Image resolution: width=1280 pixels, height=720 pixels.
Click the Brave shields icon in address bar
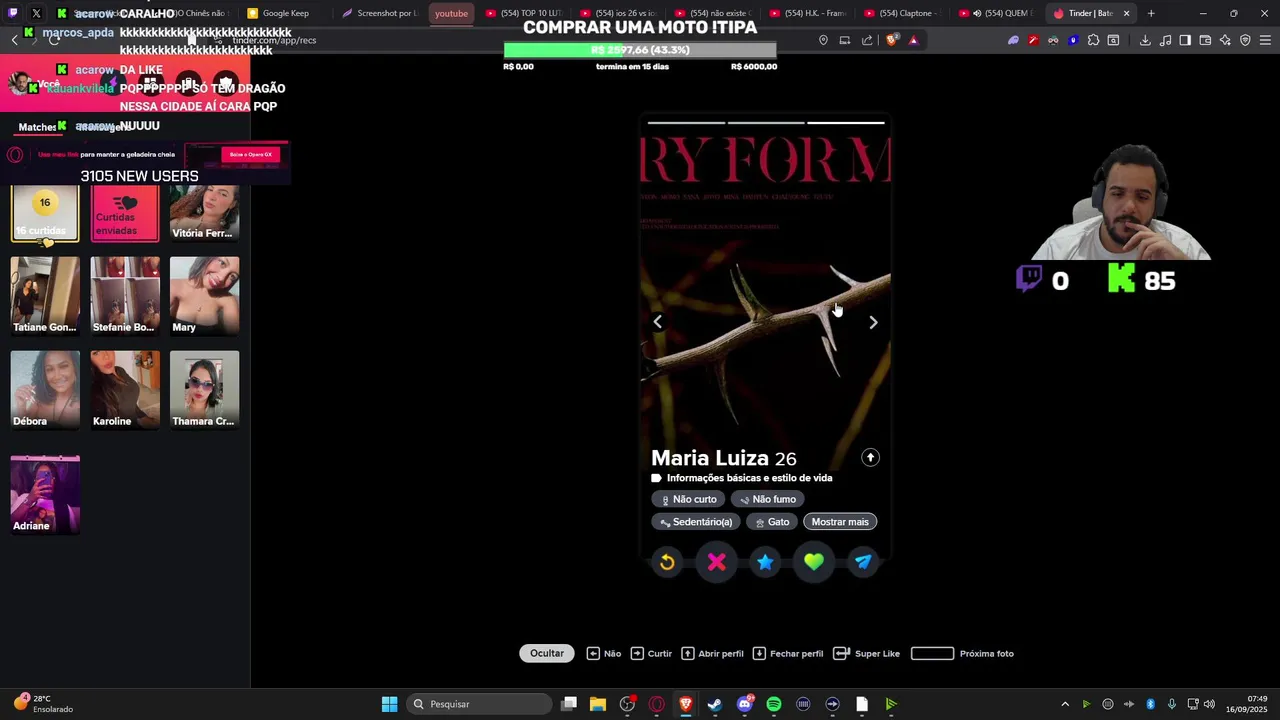pos(892,40)
